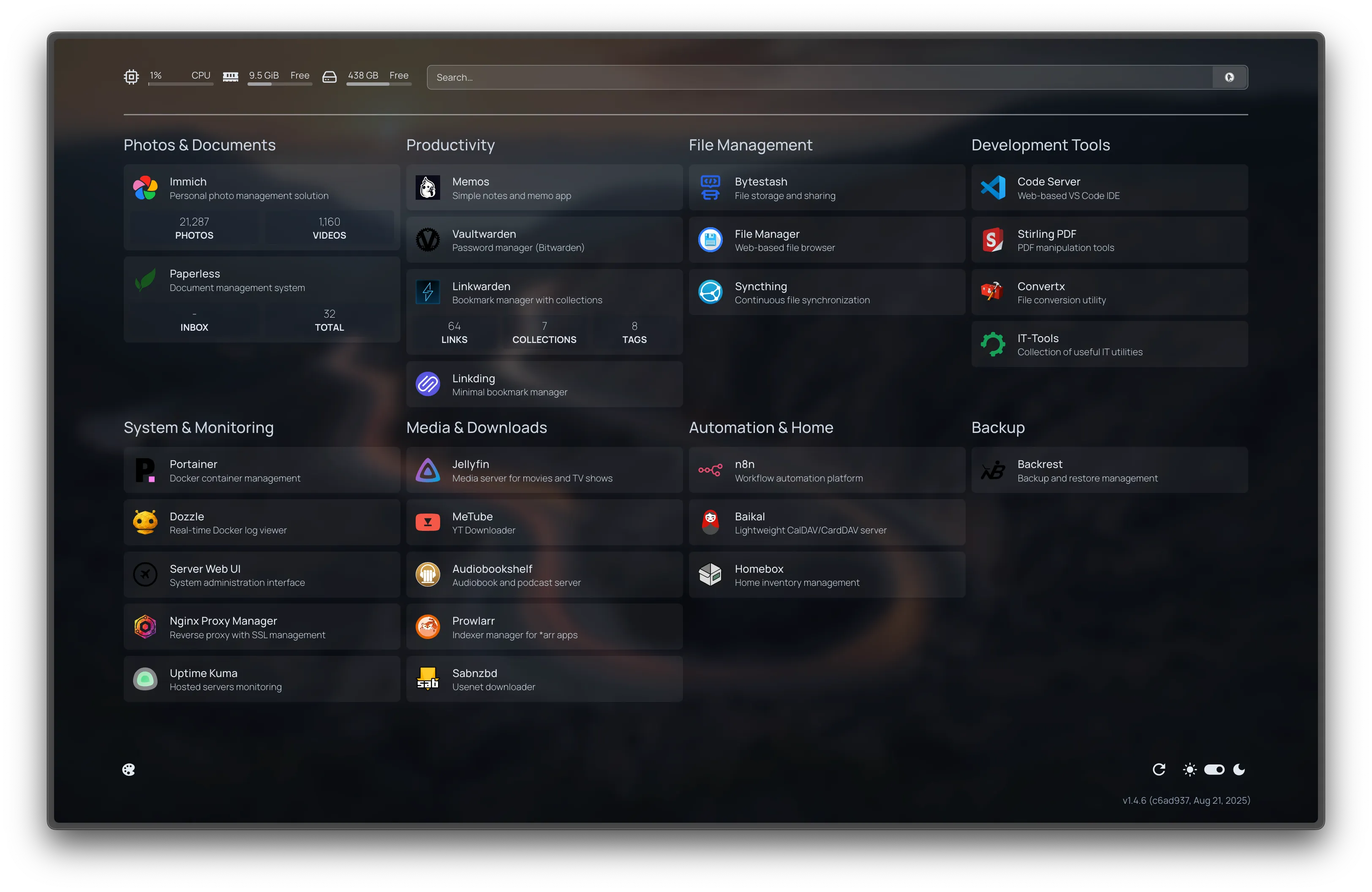Collapse the Backup group heading

pyautogui.click(x=998, y=427)
